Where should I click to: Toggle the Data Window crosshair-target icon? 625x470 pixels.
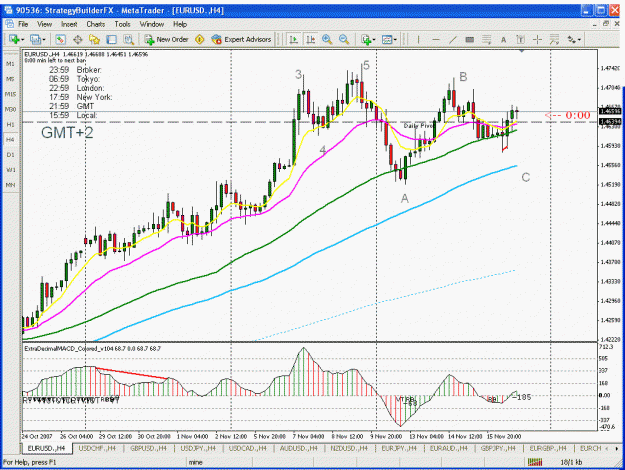pos(77,39)
